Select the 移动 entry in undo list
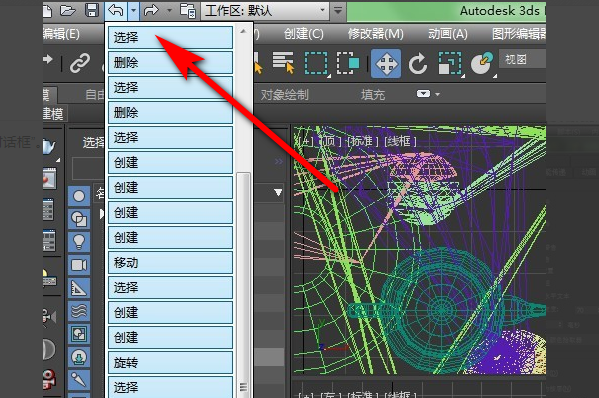This screenshot has width=599, height=398. (170, 262)
